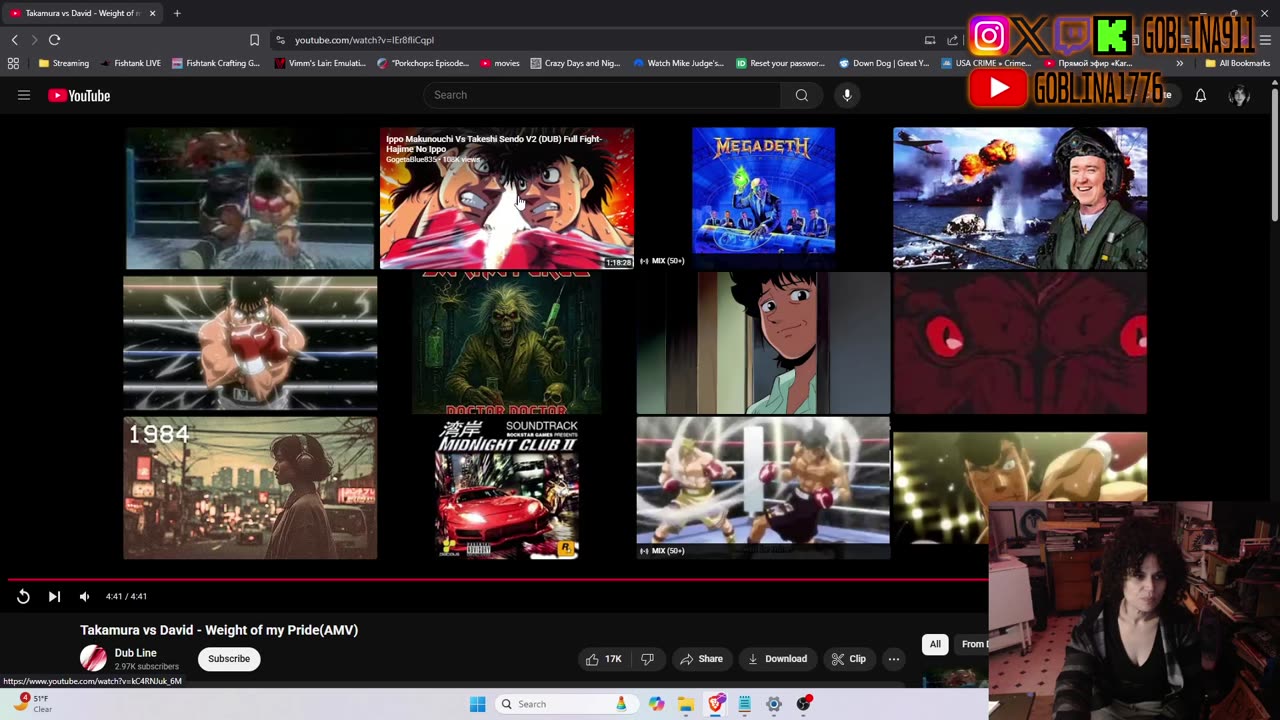The image size is (1280, 720).
Task: Click Windows taskbar Search box
Action: tap(567, 704)
